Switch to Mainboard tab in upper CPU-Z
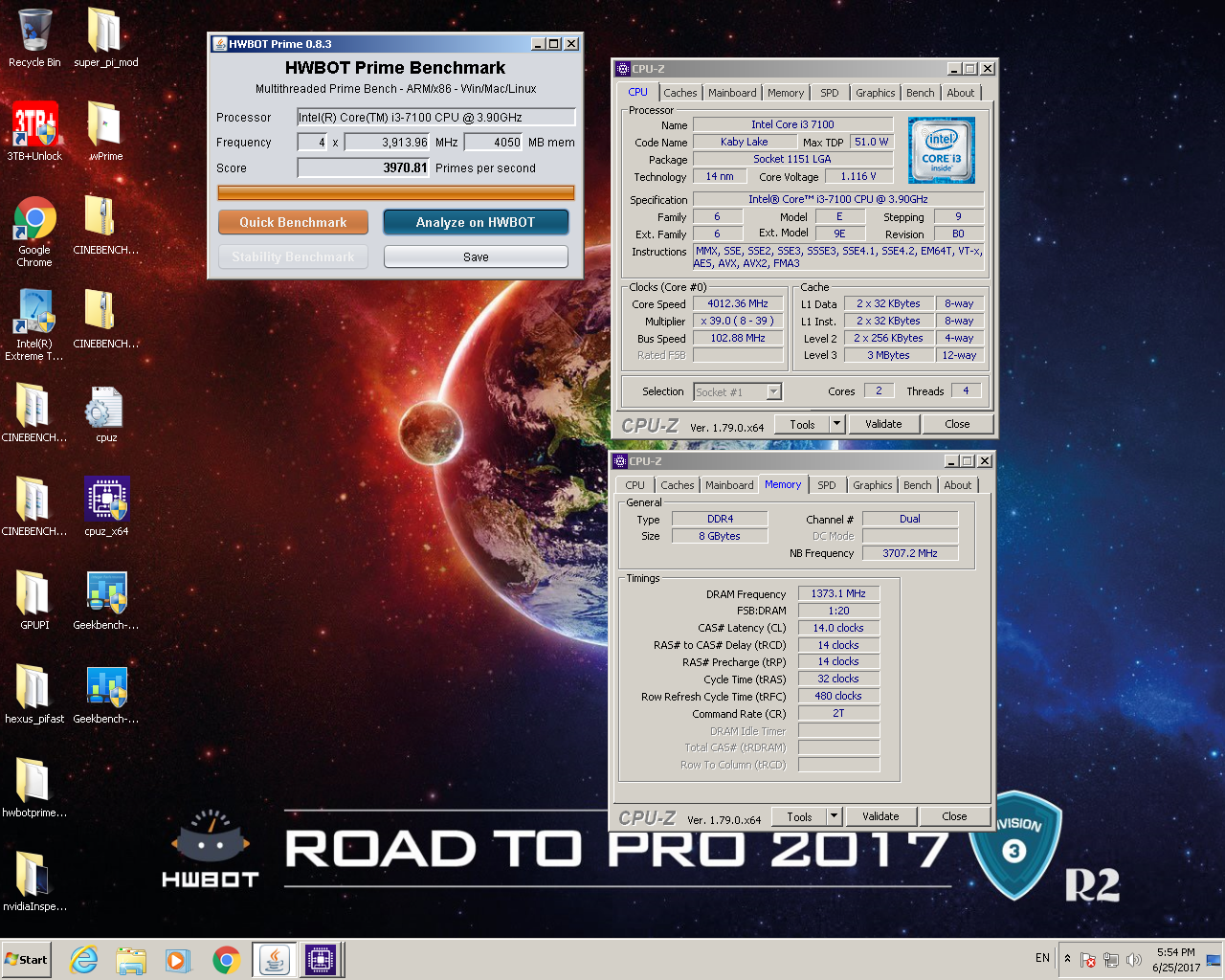1225x980 pixels. click(732, 93)
